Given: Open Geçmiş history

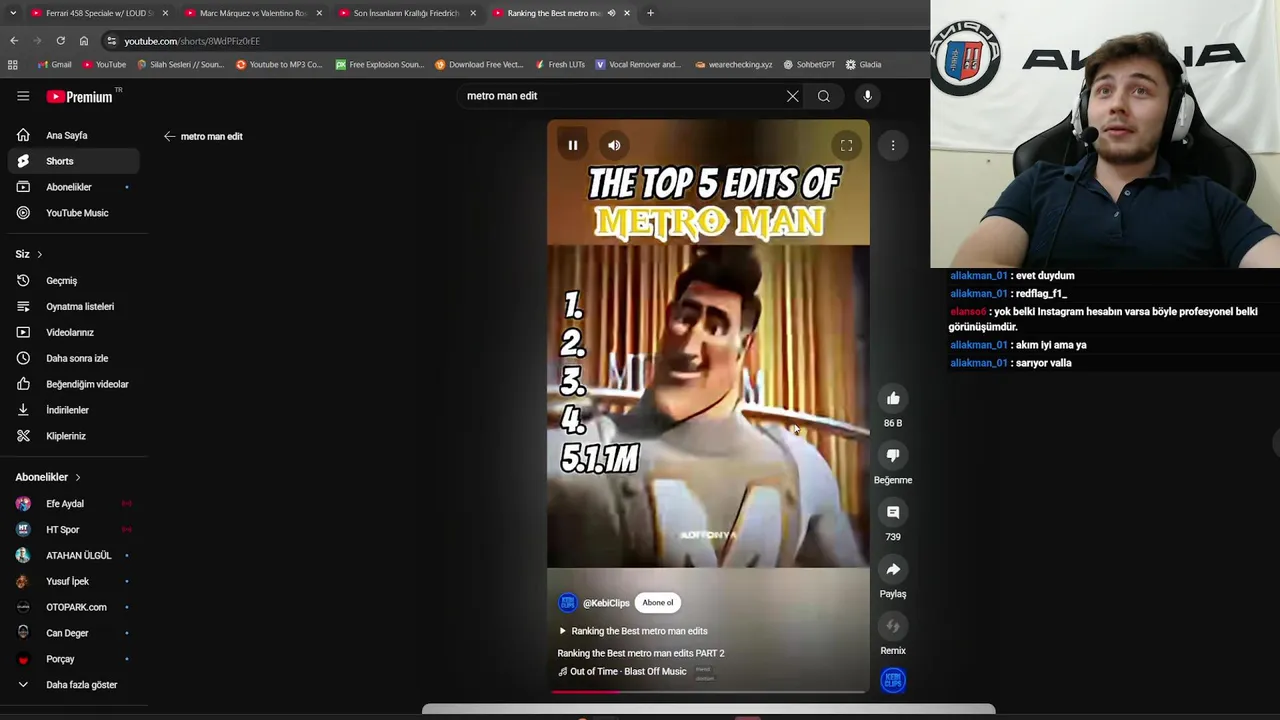Looking at the screenshot, I should pos(73,281).
